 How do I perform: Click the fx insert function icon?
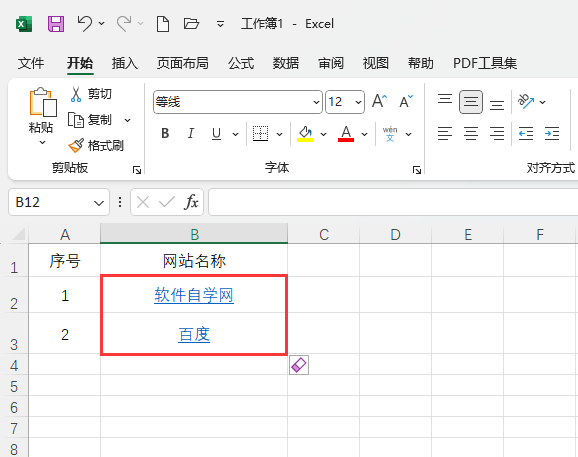coord(191,202)
